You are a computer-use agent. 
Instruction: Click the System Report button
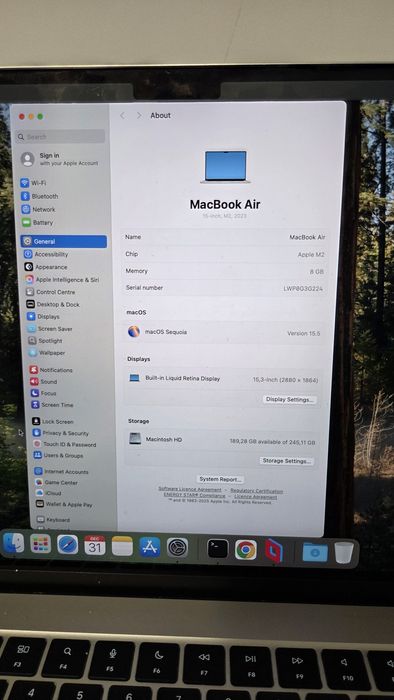[220, 479]
